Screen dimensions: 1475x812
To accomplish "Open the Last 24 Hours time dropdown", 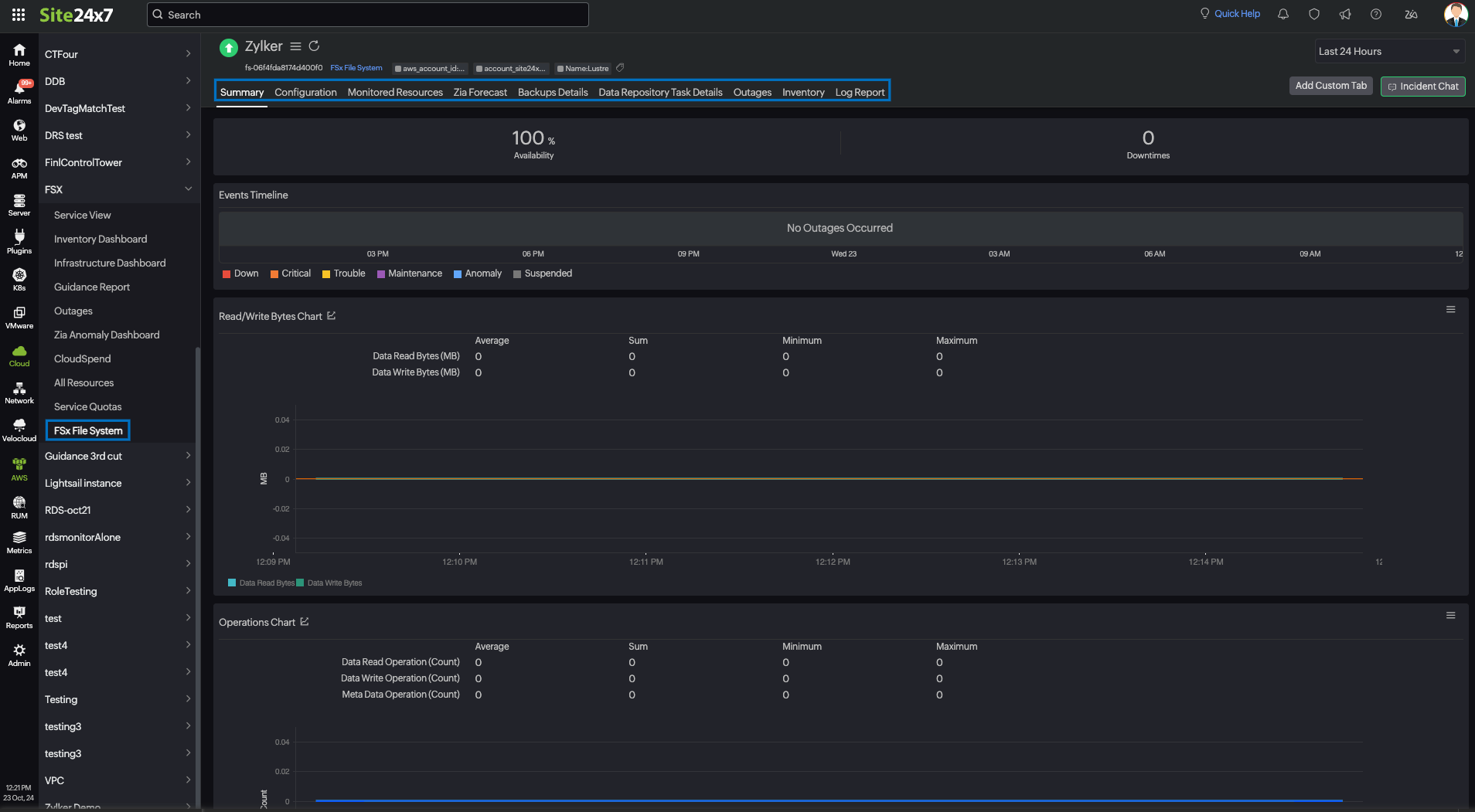I will 1388,52.
